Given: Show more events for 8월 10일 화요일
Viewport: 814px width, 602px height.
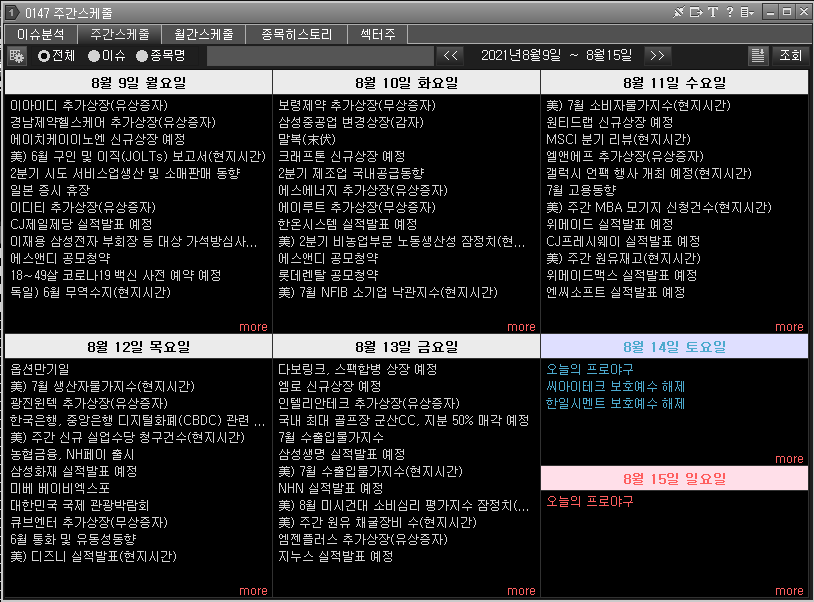Looking at the screenshot, I should point(521,326).
